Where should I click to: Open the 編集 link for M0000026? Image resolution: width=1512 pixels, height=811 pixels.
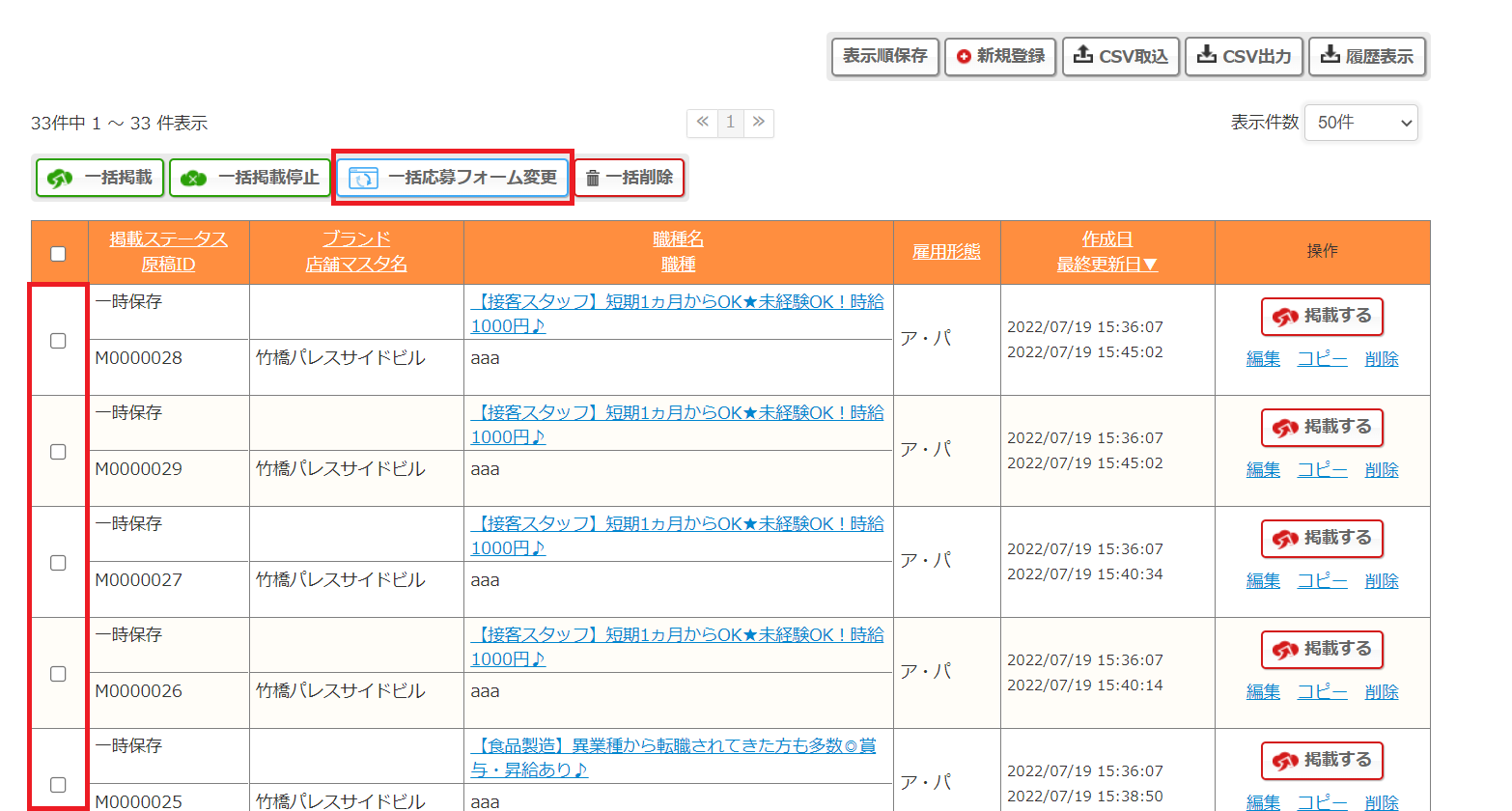(x=1263, y=691)
